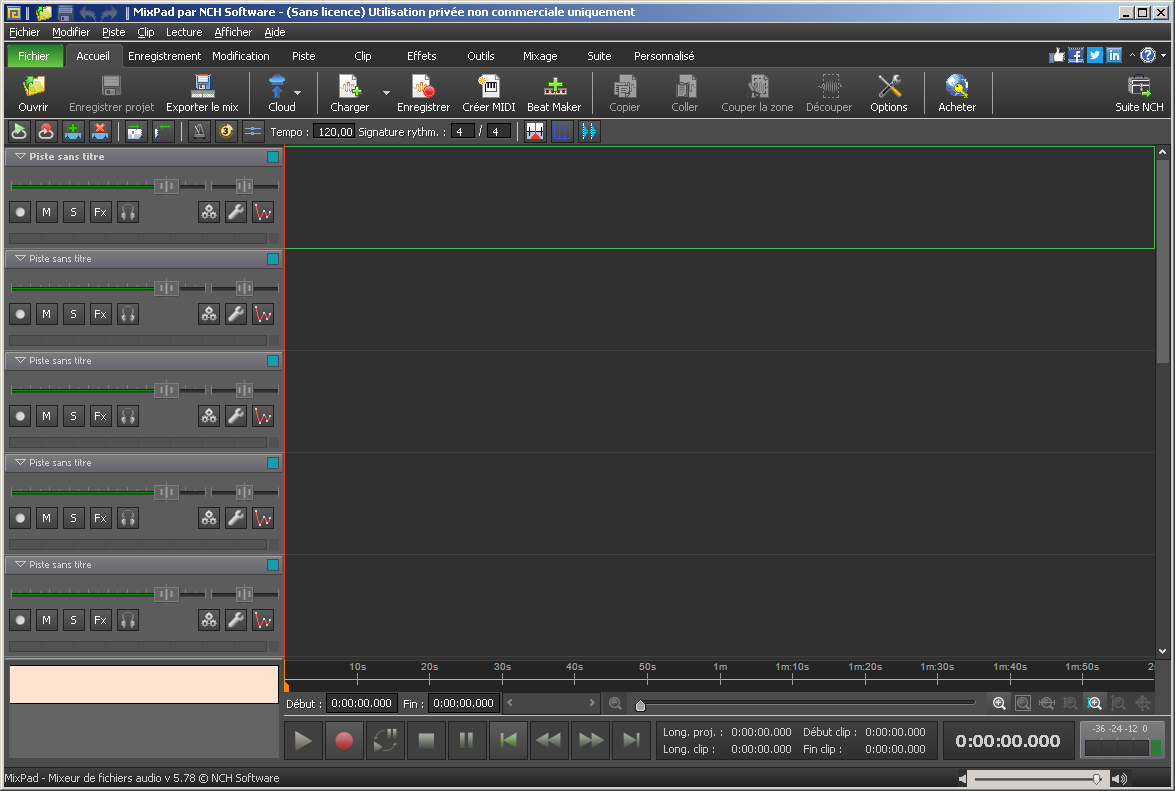The width and height of the screenshot is (1175, 791).
Task: Collapse the second track's header triangle
Action: 20,258
